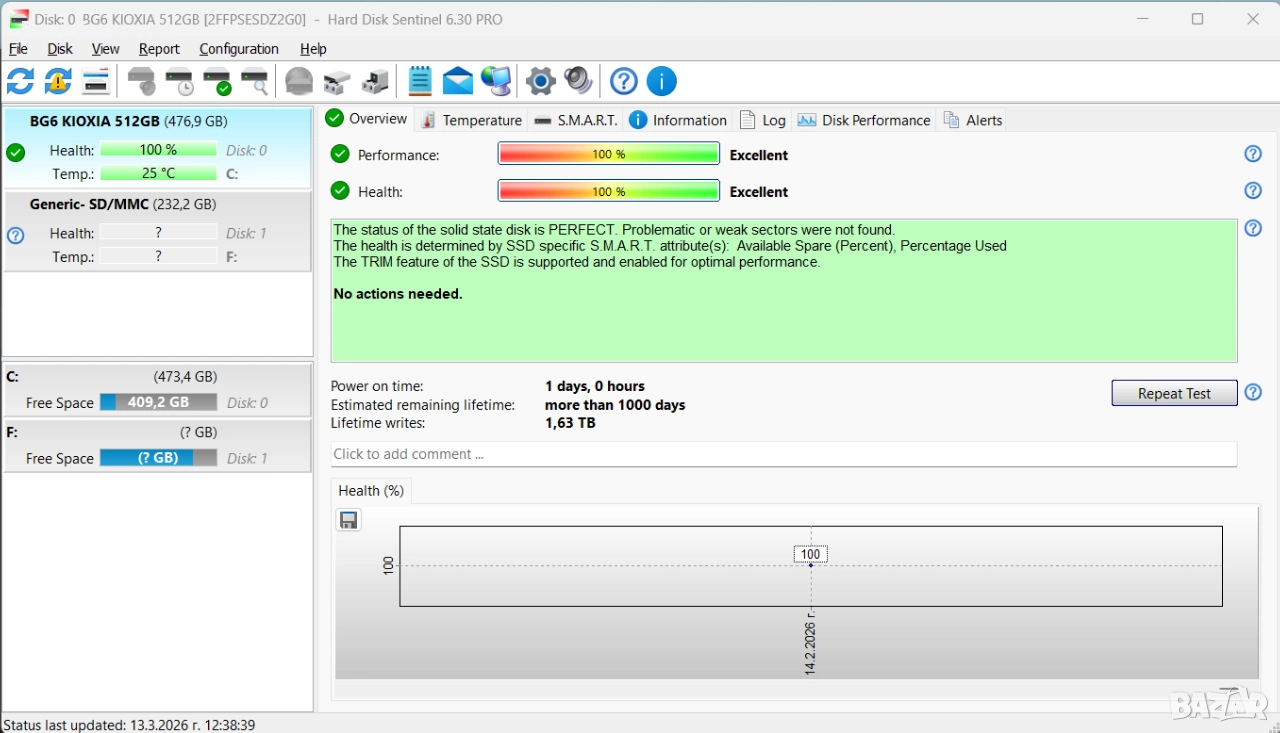1280x733 pixels.
Task: Open the Disk menu
Action: click(x=60, y=49)
